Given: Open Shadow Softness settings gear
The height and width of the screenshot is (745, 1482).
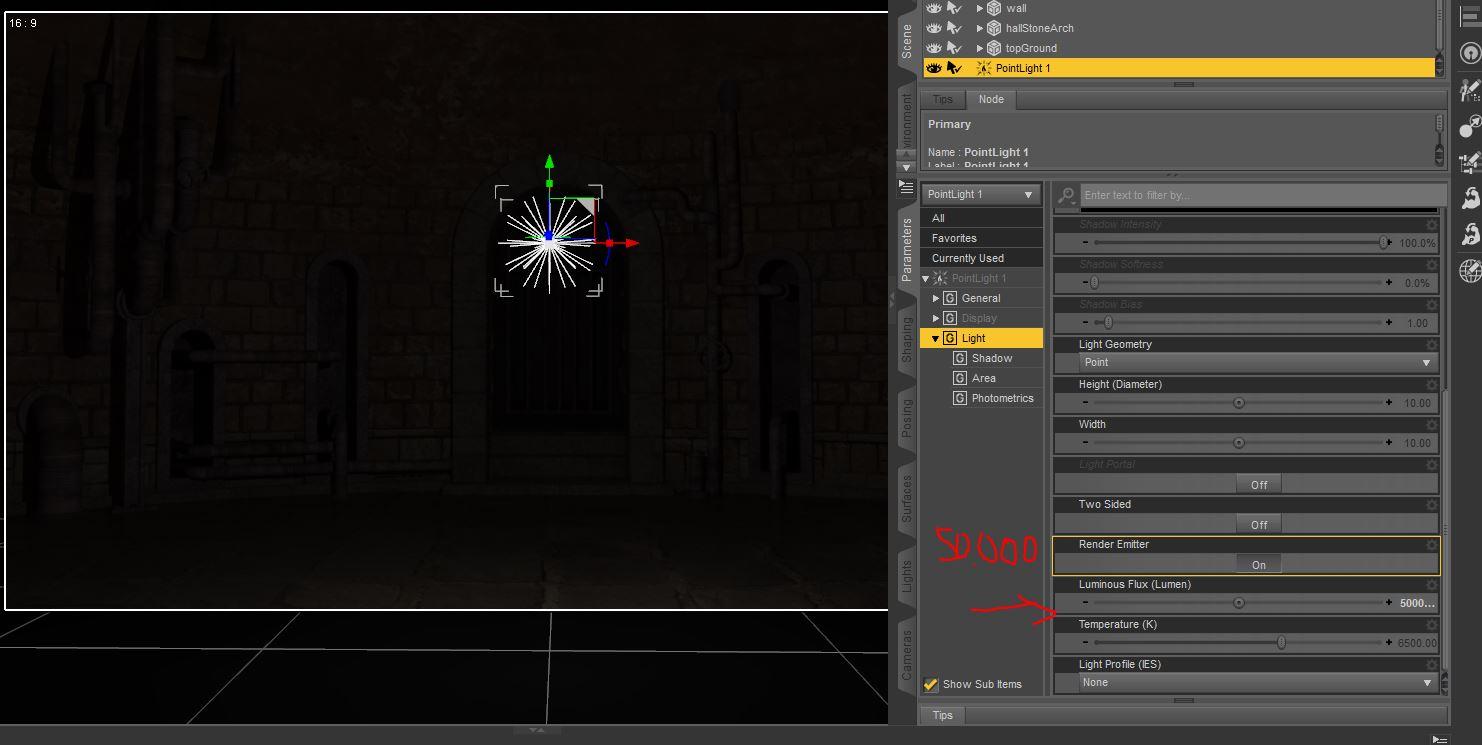Looking at the screenshot, I should [x=1432, y=265].
